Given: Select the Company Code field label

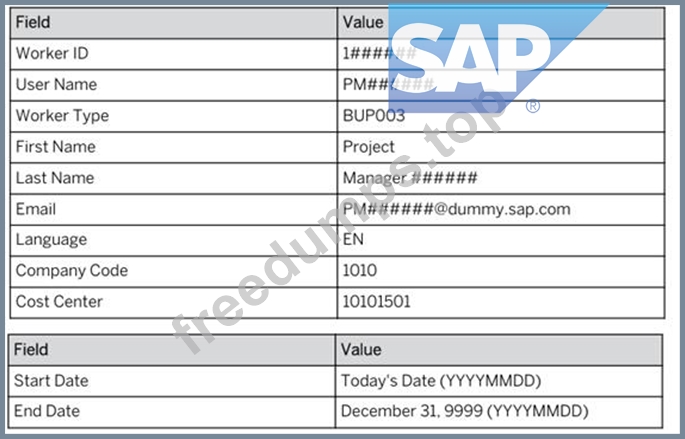Looking at the screenshot, I should click(72, 271).
